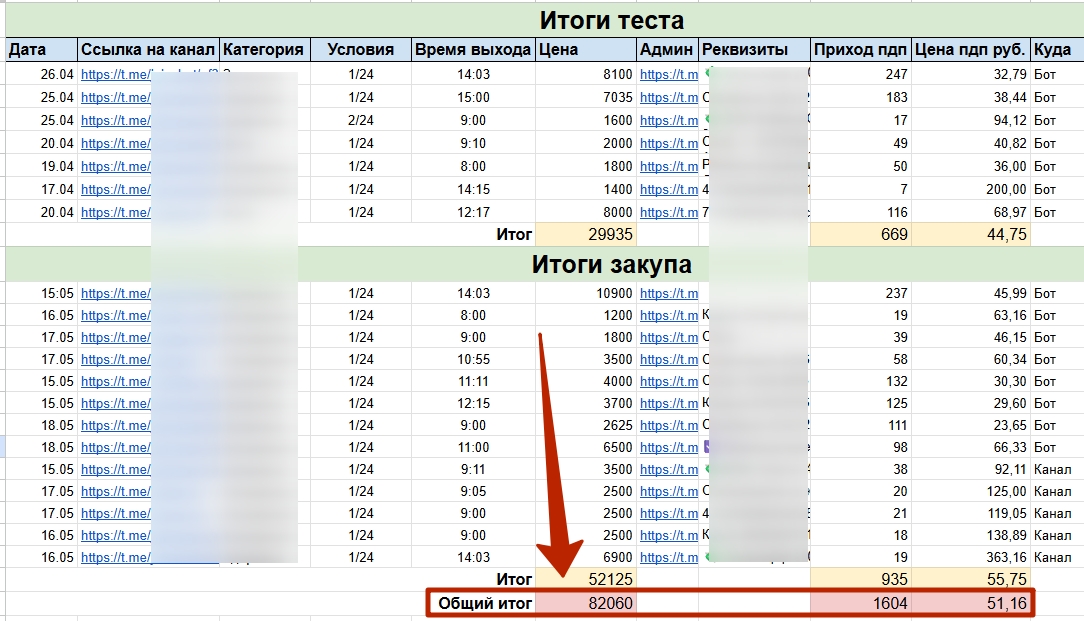
Task: Select the 'Общий итог' label cell
Action: point(485,603)
